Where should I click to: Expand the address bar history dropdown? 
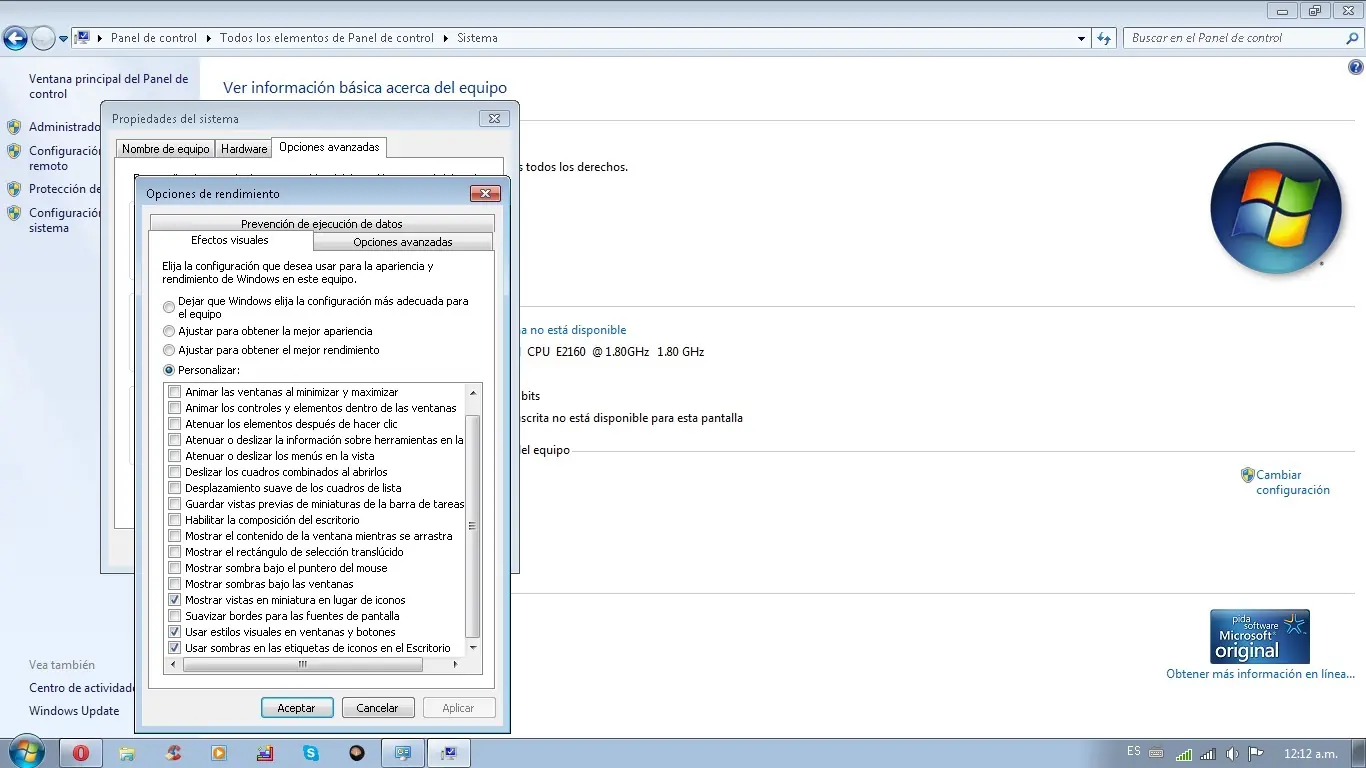pos(1081,39)
